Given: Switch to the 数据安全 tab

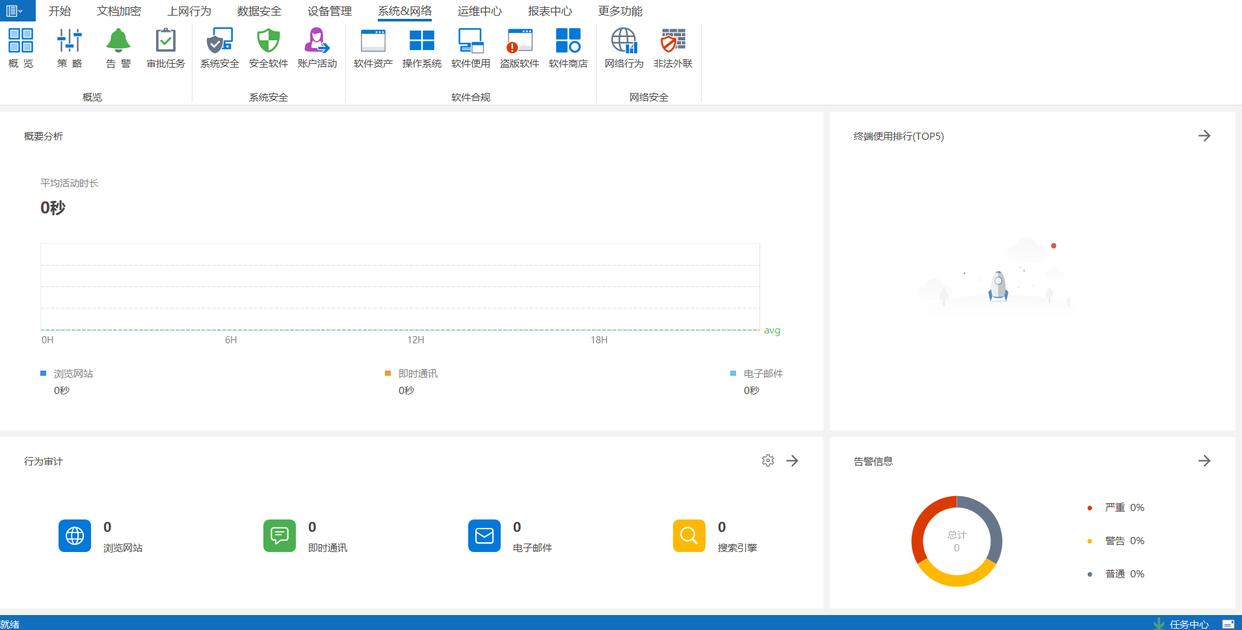Looking at the screenshot, I should point(259,11).
